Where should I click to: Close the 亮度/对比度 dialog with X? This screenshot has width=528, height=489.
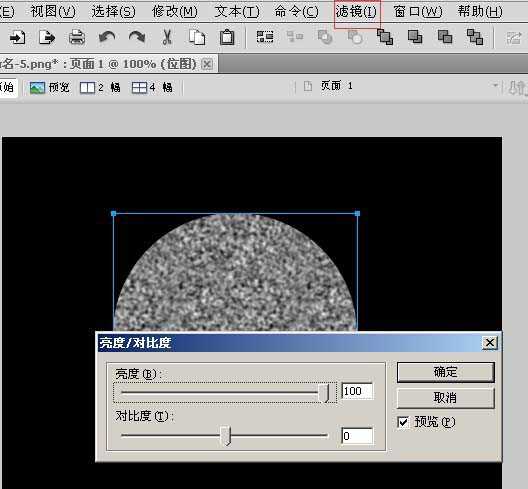(490, 343)
